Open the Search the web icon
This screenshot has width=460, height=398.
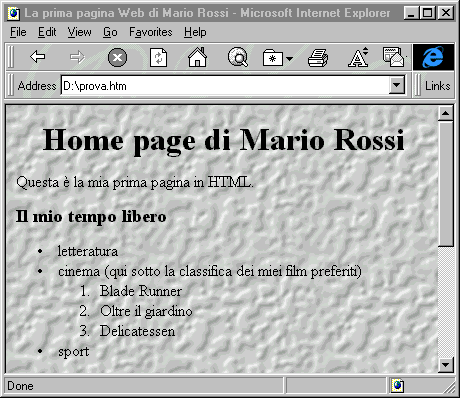coord(238,57)
